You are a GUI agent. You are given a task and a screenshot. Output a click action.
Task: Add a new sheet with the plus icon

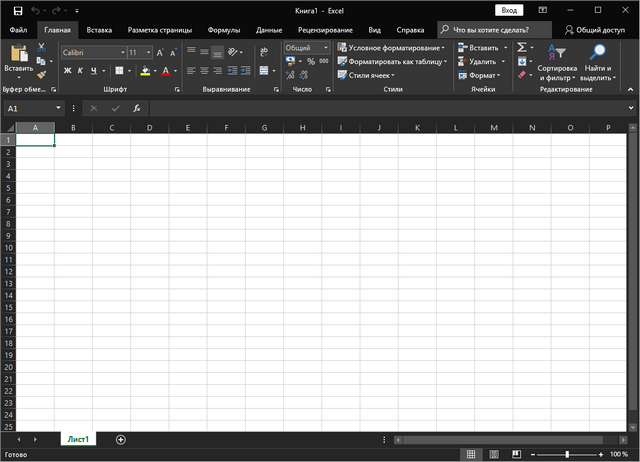(x=121, y=439)
